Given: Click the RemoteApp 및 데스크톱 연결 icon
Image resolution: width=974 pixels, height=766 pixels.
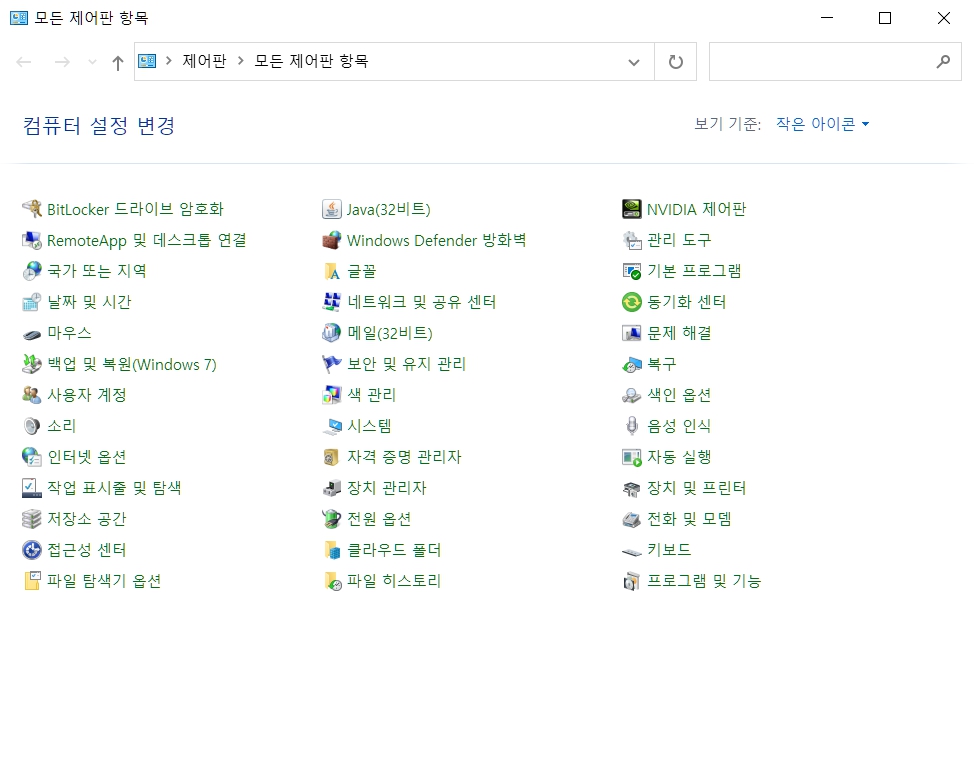Looking at the screenshot, I should tap(32, 240).
